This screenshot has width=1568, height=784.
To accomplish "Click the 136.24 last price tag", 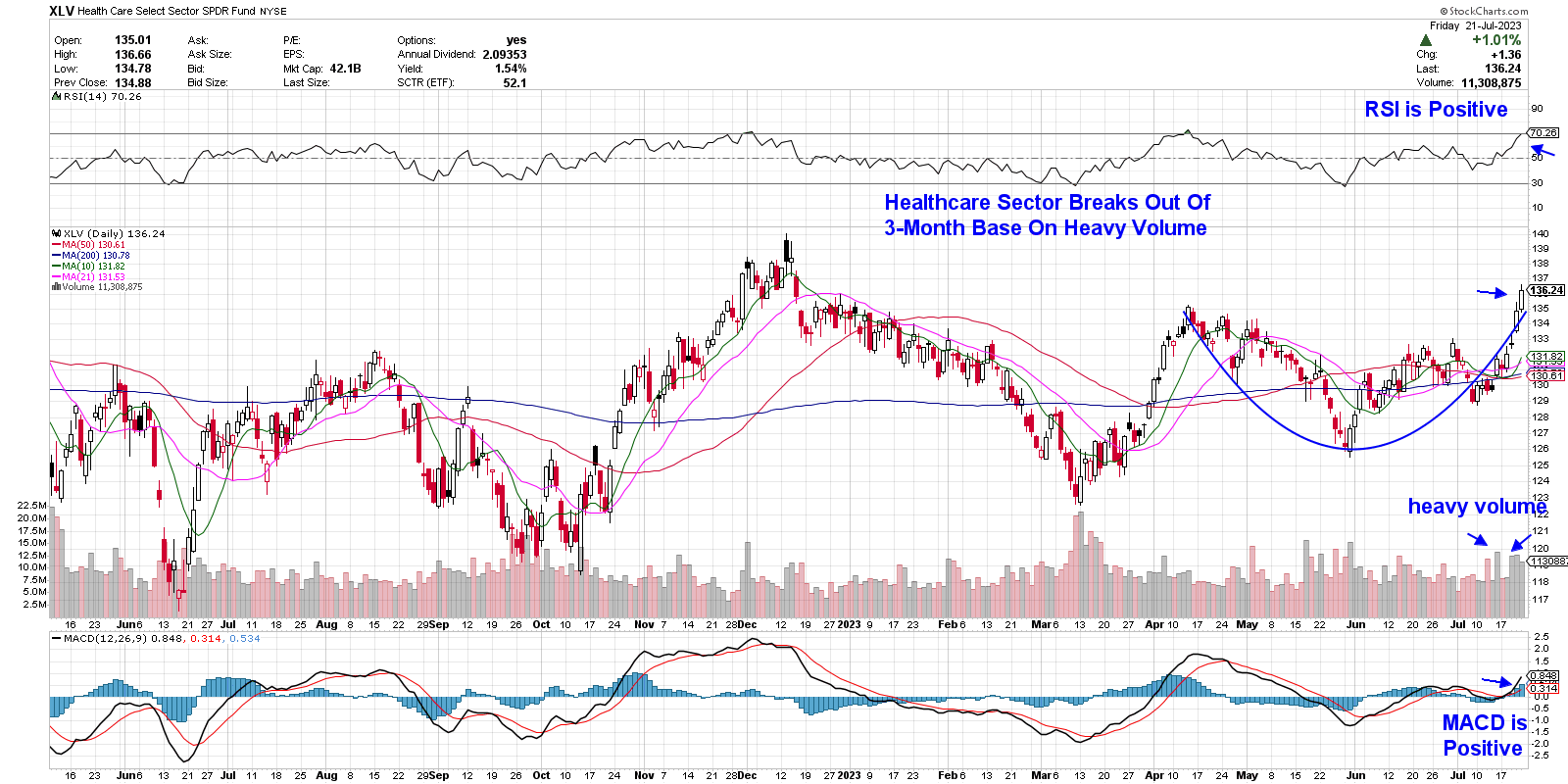I will [x=1546, y=290].
